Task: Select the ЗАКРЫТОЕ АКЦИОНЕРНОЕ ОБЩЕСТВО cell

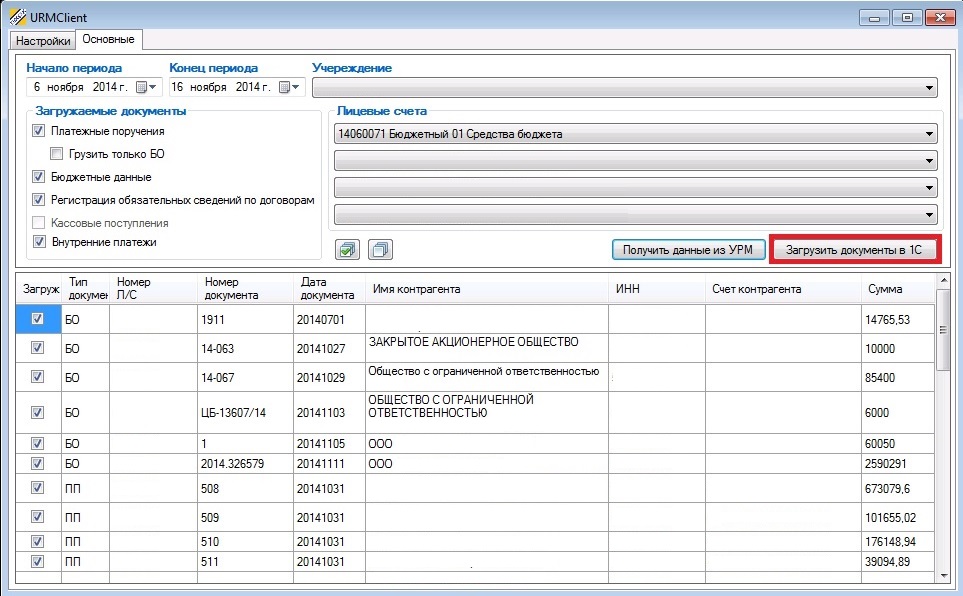Action: coord(487,348)
